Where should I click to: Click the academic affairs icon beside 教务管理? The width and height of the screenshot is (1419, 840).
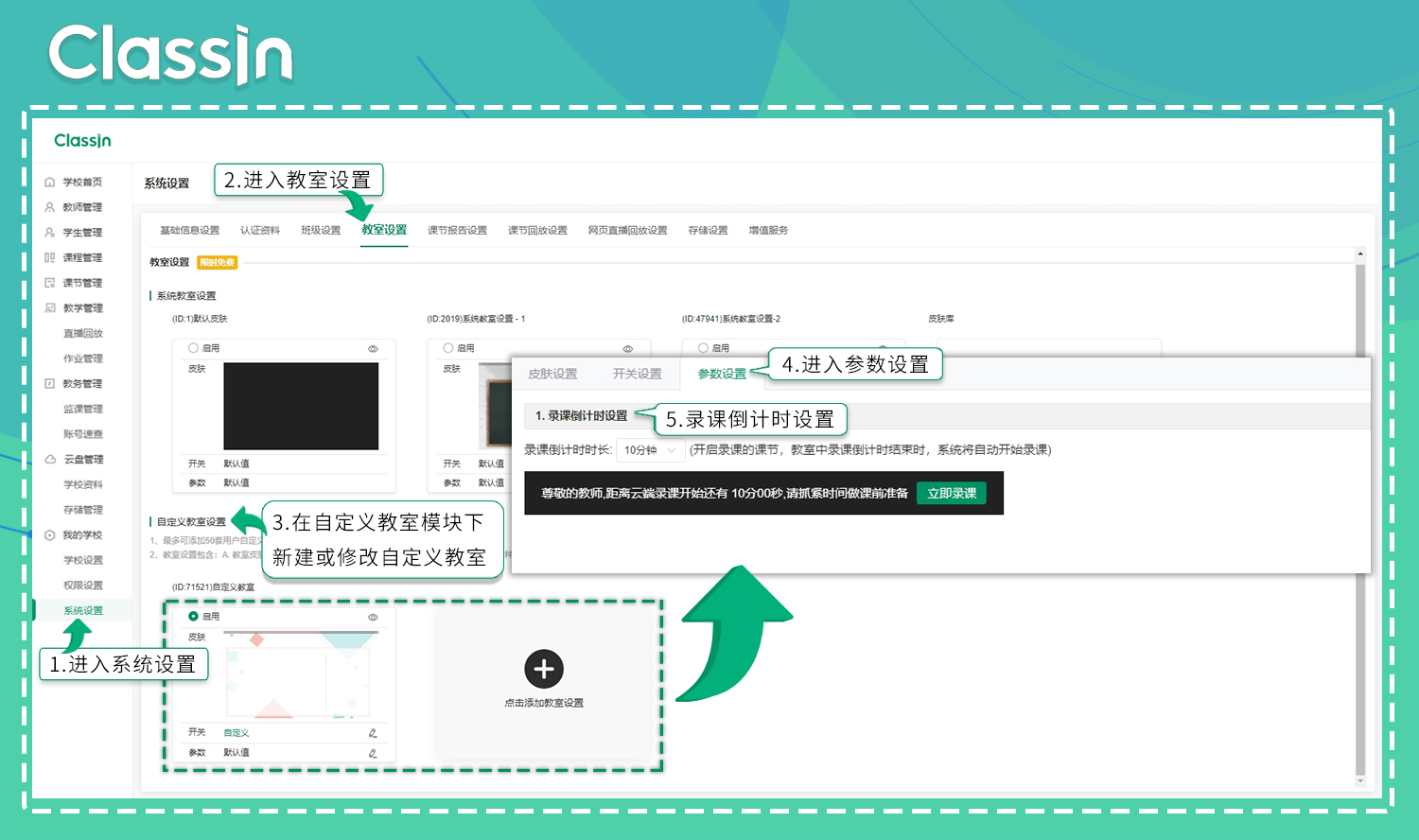point(50,383)
